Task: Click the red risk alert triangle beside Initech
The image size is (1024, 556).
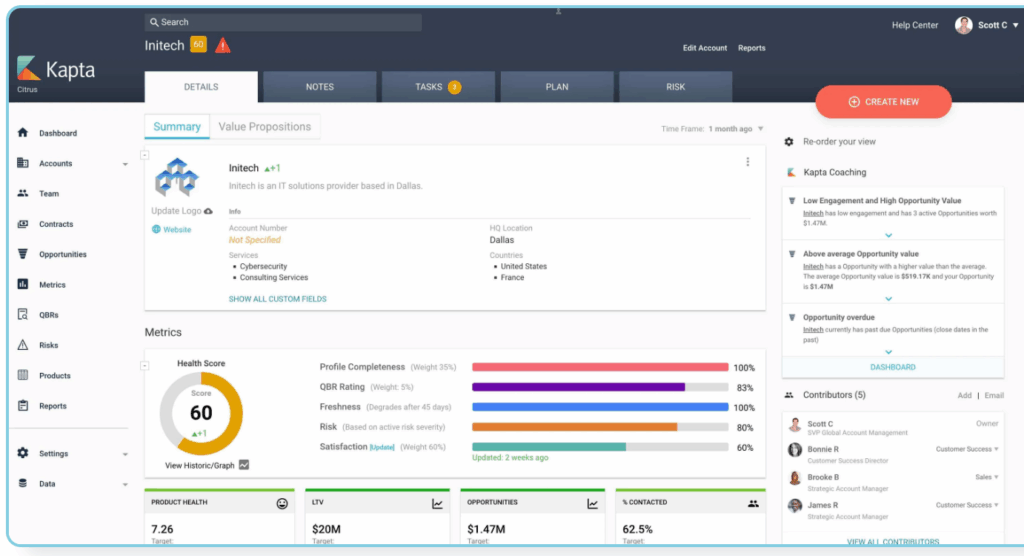Action: 223,45
